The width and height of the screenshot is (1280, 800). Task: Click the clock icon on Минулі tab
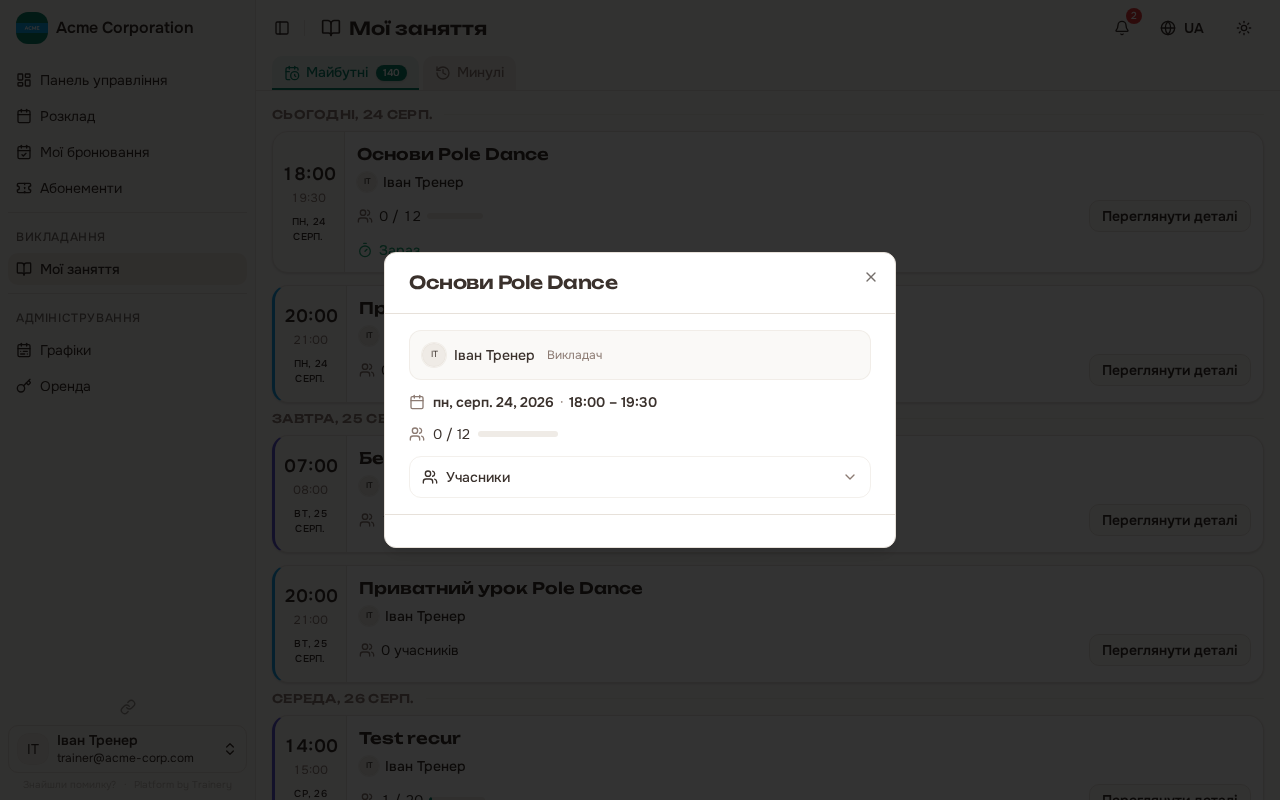(x=443, y=73)
